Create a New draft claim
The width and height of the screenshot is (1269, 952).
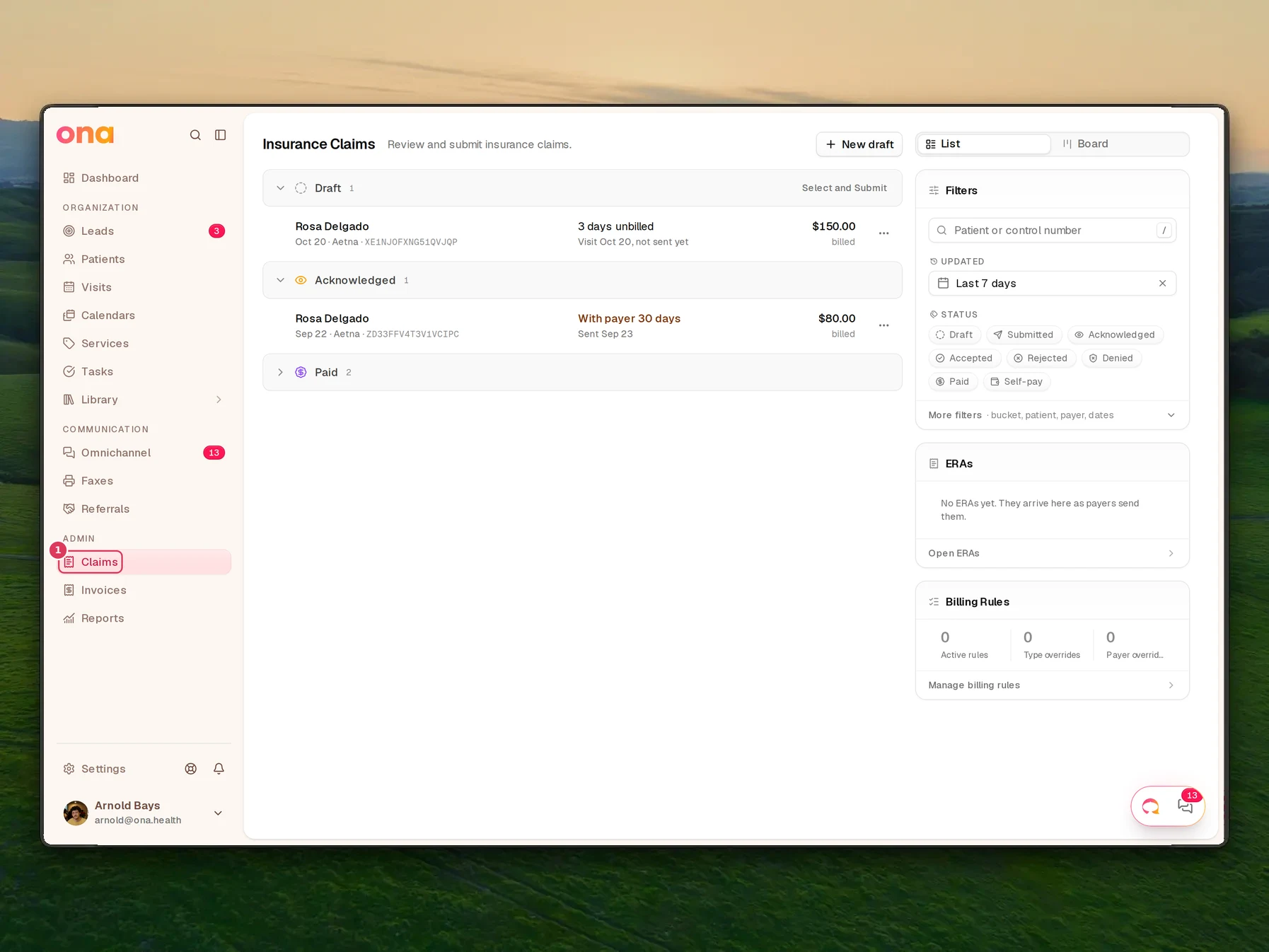[x=859, y=144]
